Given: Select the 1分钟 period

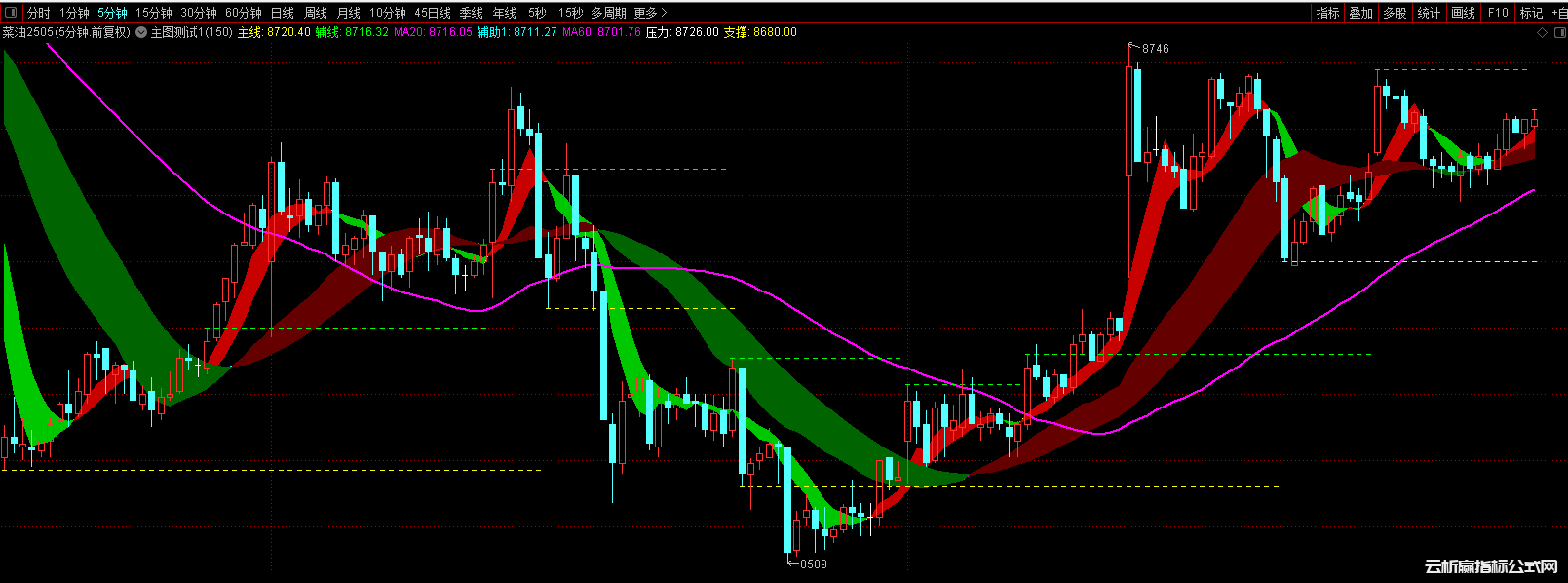Looking at the screenshot, I should pos(74,13).
